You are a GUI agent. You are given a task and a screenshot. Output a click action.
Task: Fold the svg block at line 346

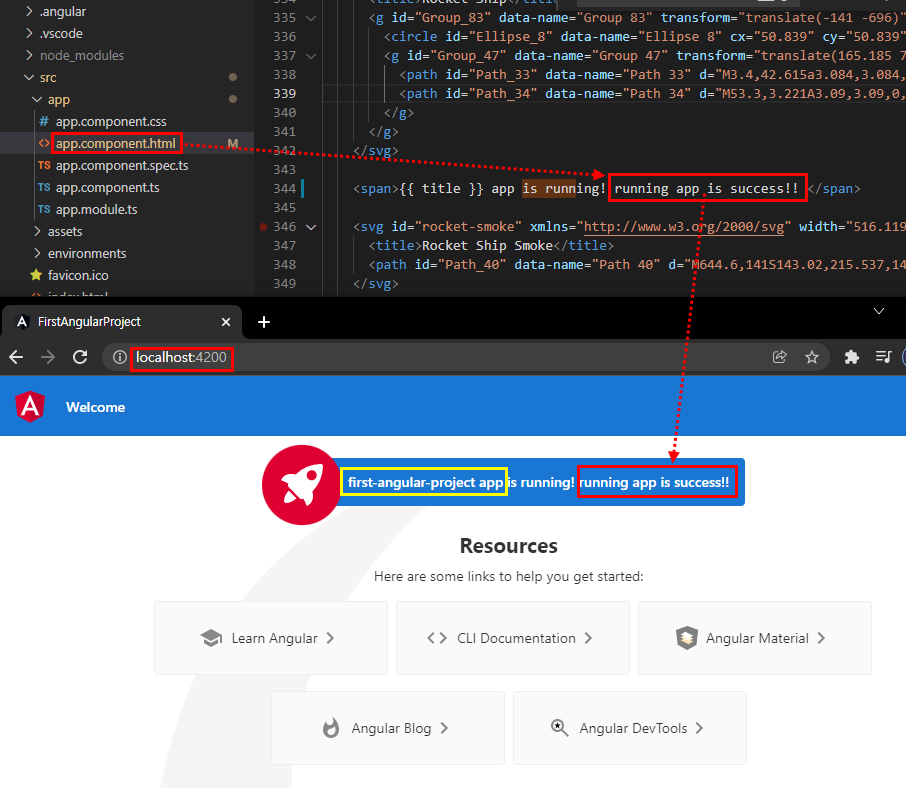tap(311, 227)
